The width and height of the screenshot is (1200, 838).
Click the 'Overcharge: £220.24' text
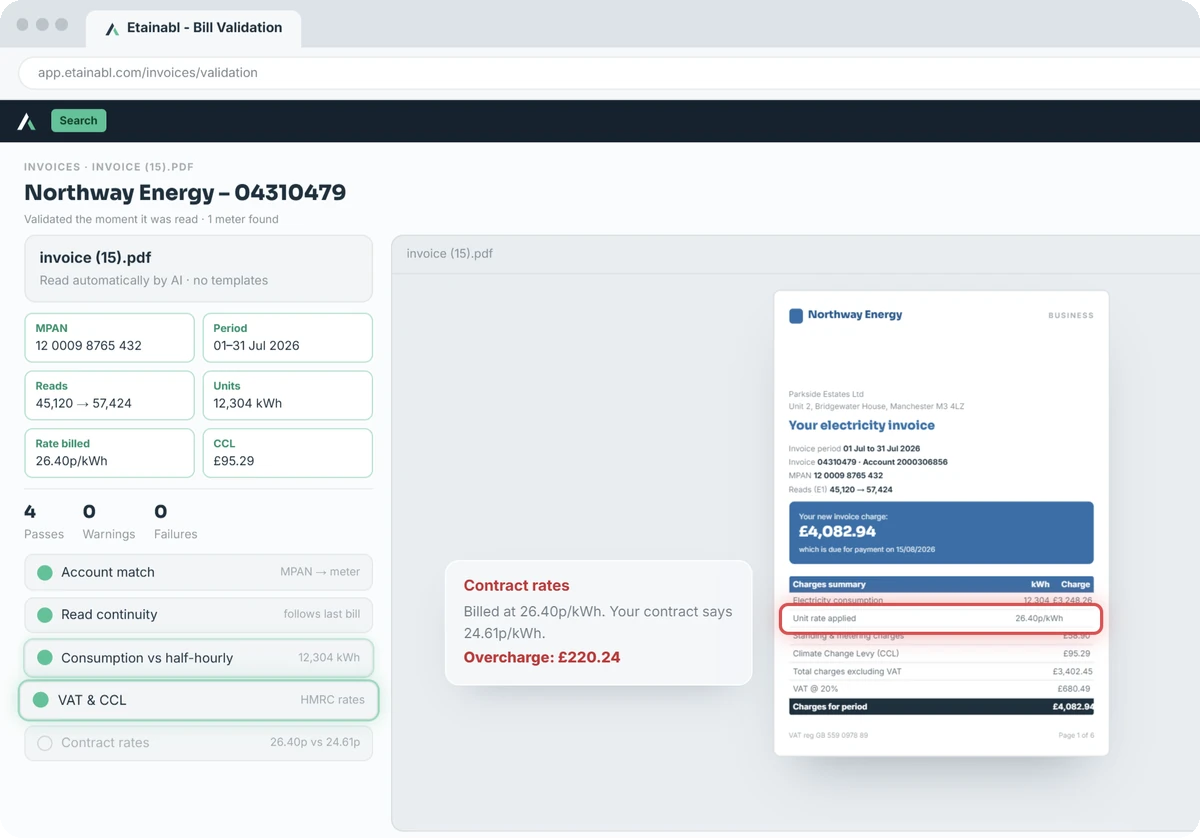point(542,657)
